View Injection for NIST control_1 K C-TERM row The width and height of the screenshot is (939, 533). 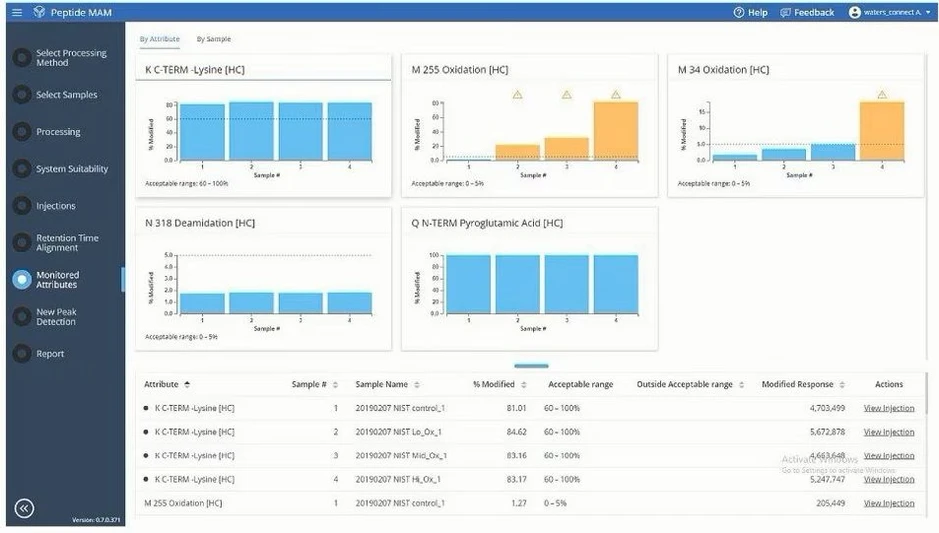tap(889, 408)
